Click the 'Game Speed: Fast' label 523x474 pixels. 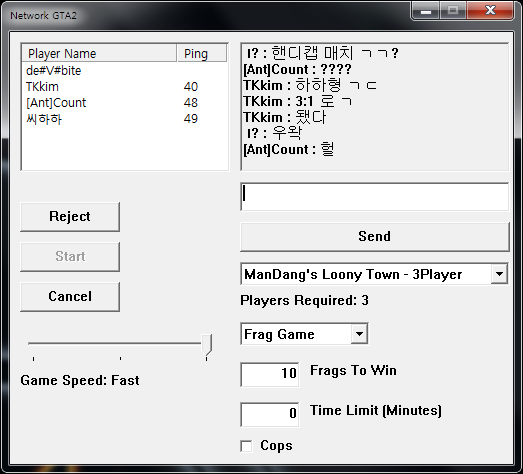tap(80, 381)
